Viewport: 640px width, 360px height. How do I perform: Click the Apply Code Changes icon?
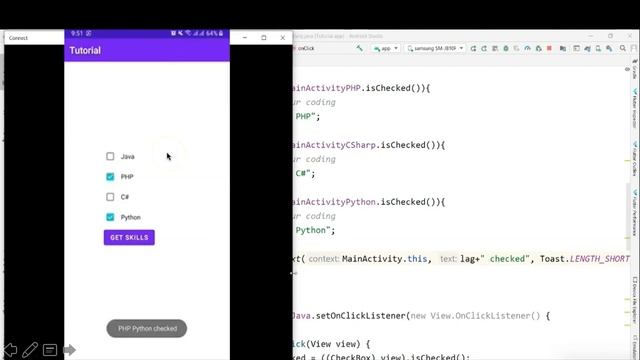click(x=495, y=49)
